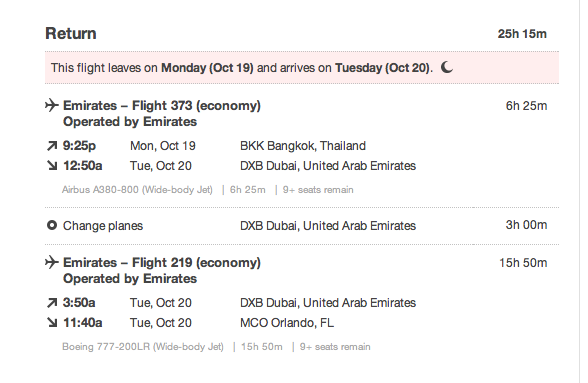The image size is (588, 383).
Task: Click the 25h 15m total duration
Action: (x=522, y=34)
